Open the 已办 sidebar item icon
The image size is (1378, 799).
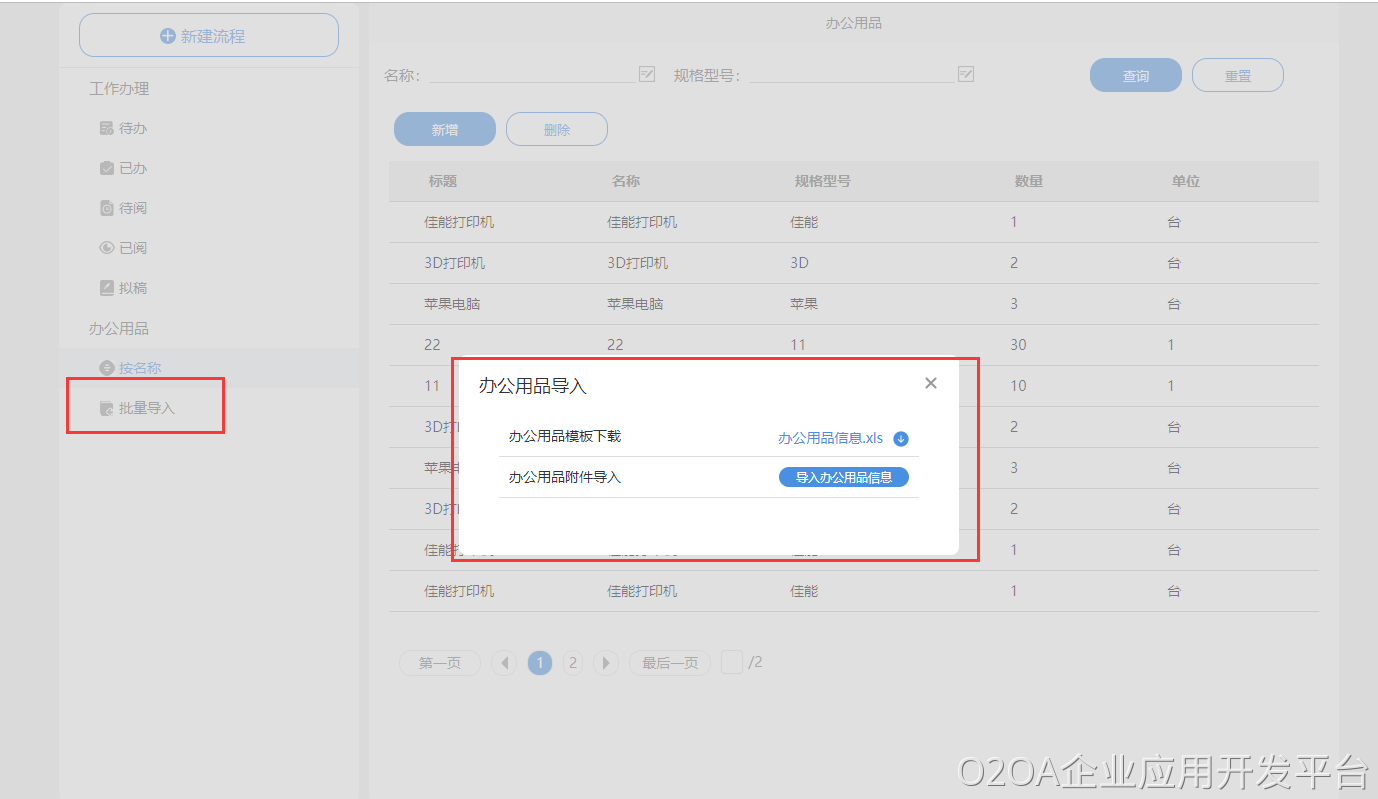pyautogui.click(x=107, y=168)
